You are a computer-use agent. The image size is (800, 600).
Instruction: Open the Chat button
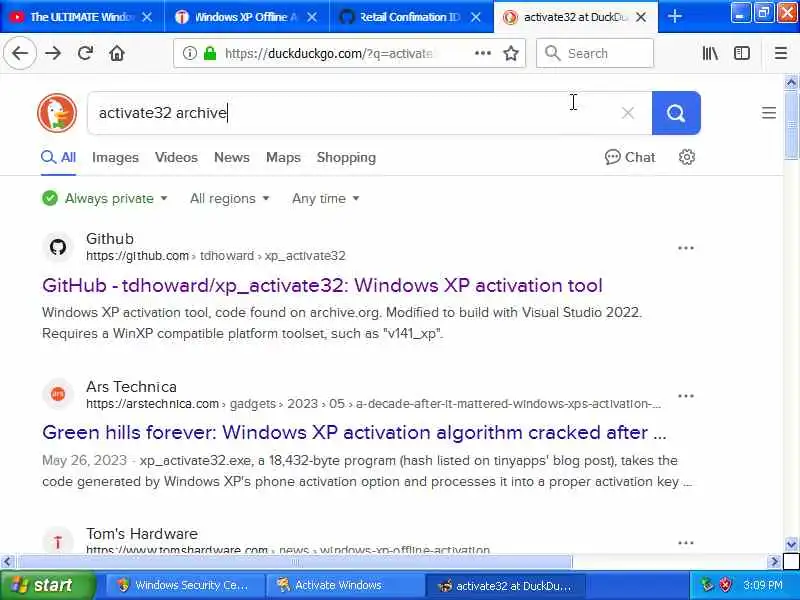pyautogui.click(x=630, y=157)
